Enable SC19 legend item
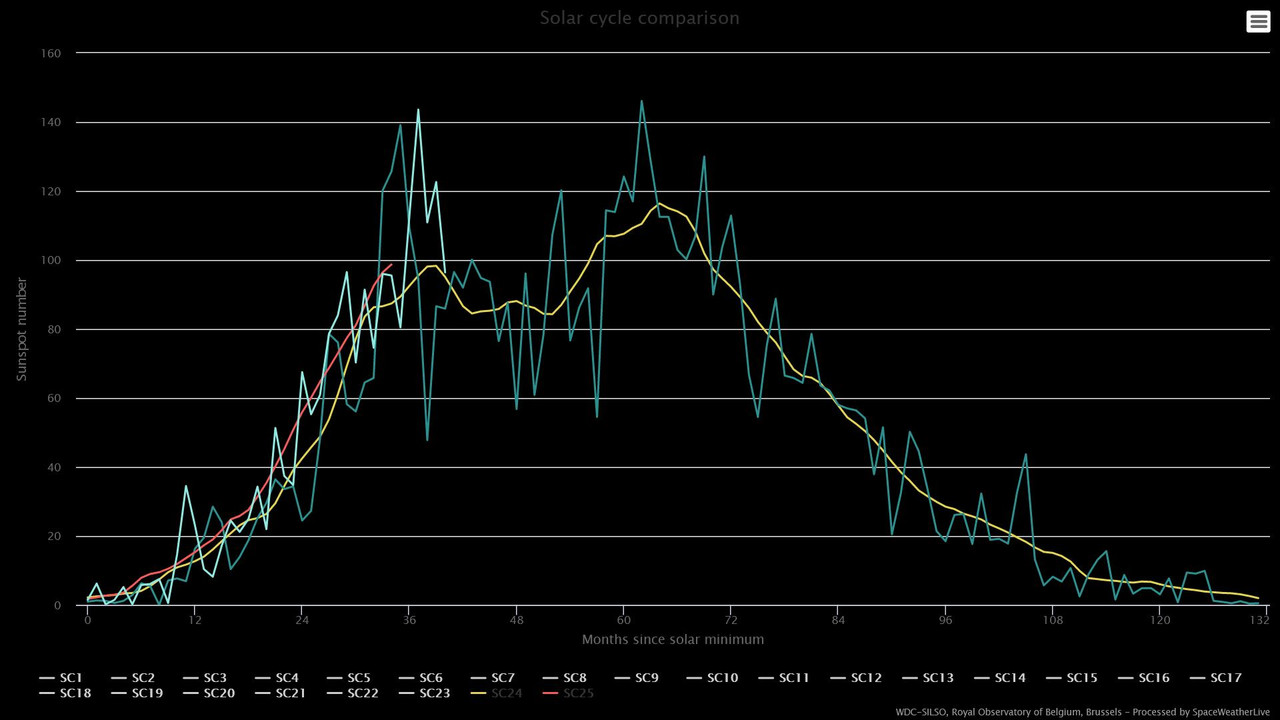The width and height of the screenshot is (1280, 720). [x=136, y=693]
